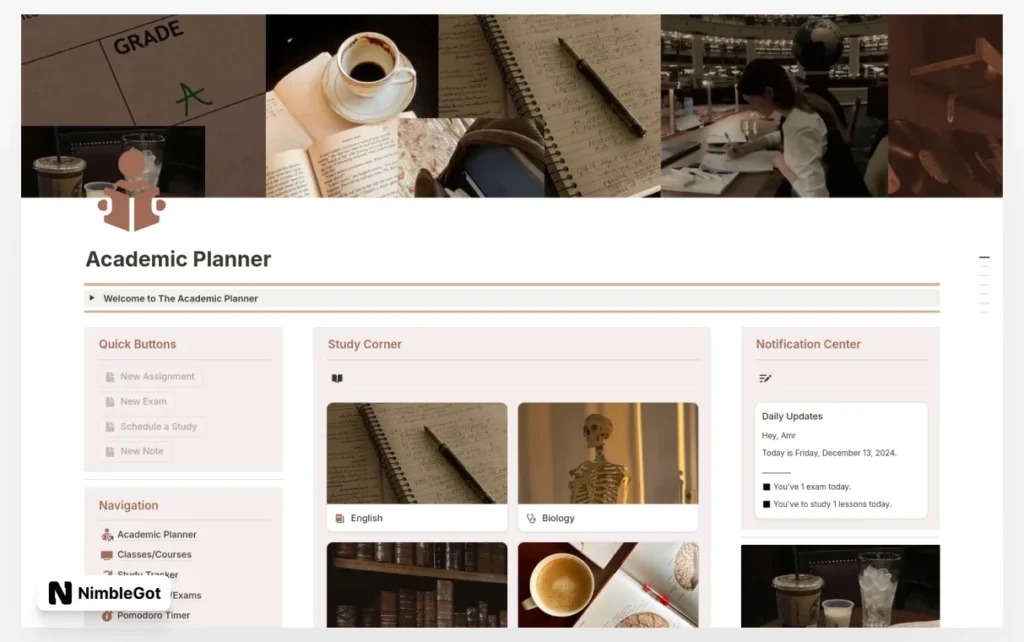This screenshot has width=1024, height=642.
Task: Check the "You've 1 exam today" checkbox
Action: tap(767, 487)
